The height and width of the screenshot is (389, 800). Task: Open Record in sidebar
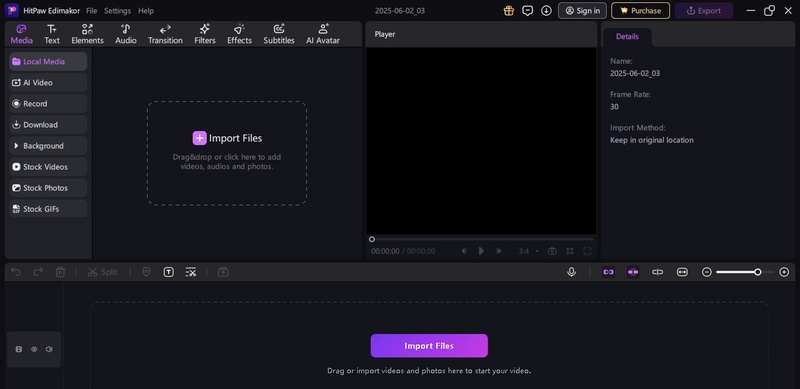coord(48,104)
